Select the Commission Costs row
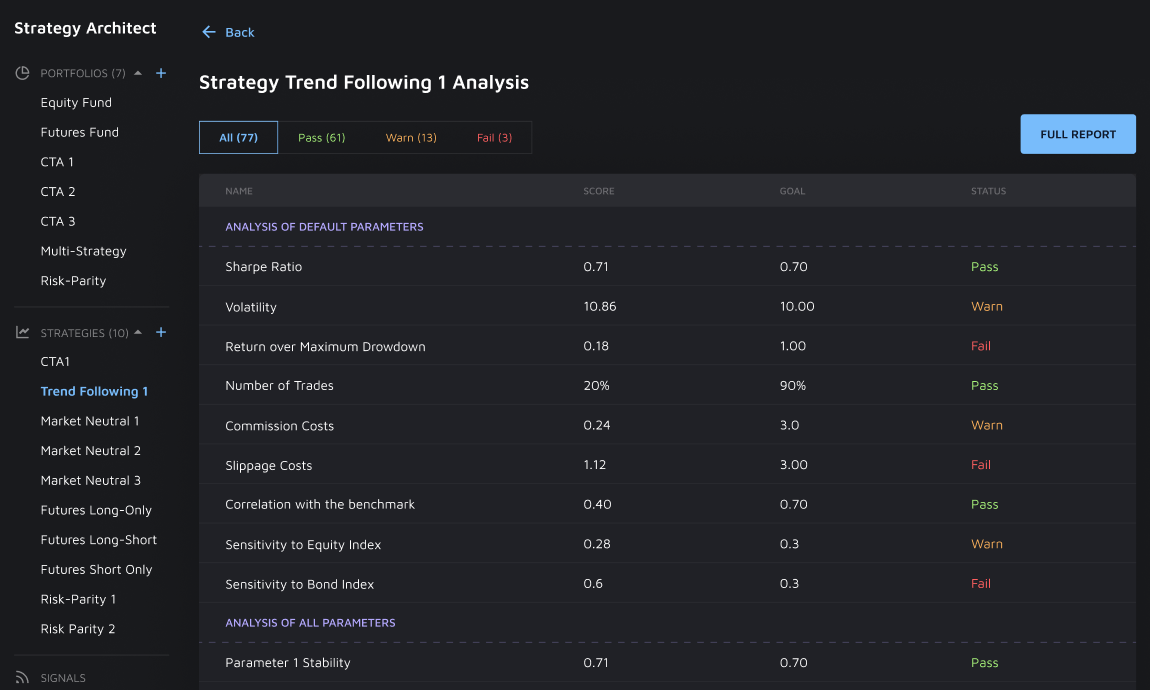This screenshot has width=1150, height=690. click(667, 425)
